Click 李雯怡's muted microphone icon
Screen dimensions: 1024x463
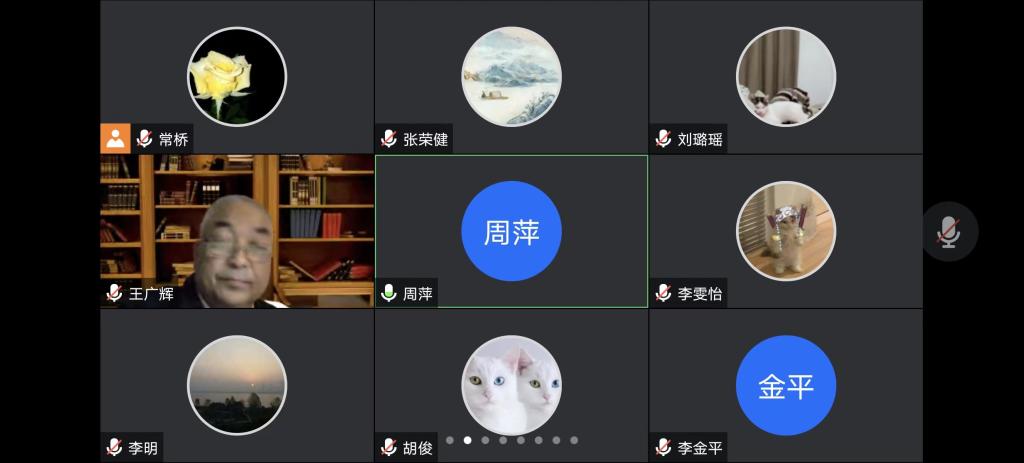pyautogui.click(x=663, y=293)
